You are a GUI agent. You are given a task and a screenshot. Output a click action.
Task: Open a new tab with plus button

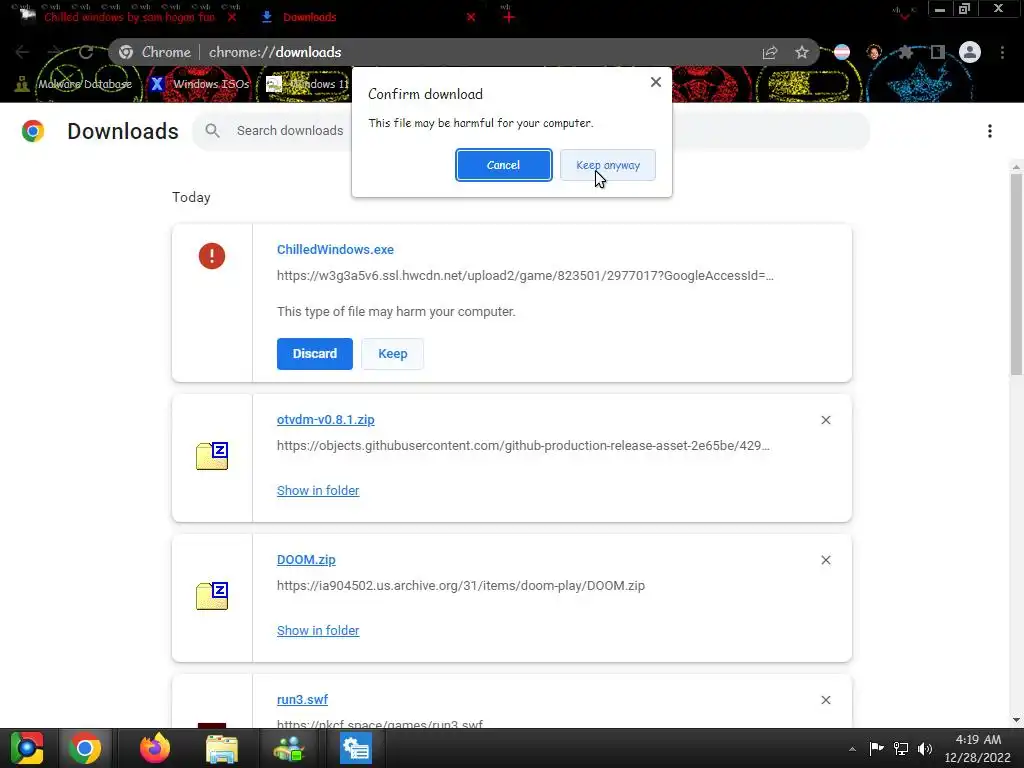point(509,17)
